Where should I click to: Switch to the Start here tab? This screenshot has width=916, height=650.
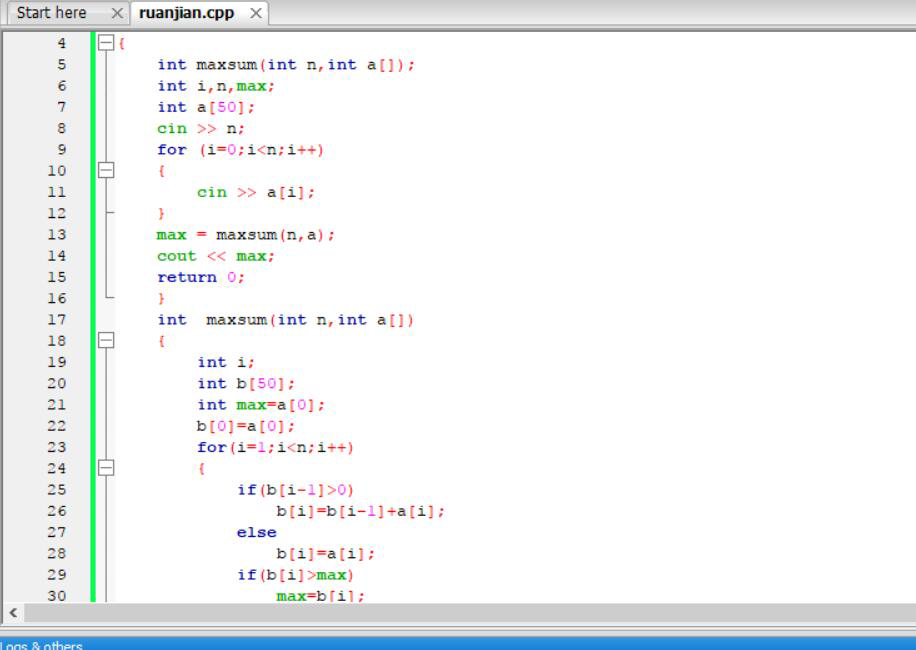51,13
